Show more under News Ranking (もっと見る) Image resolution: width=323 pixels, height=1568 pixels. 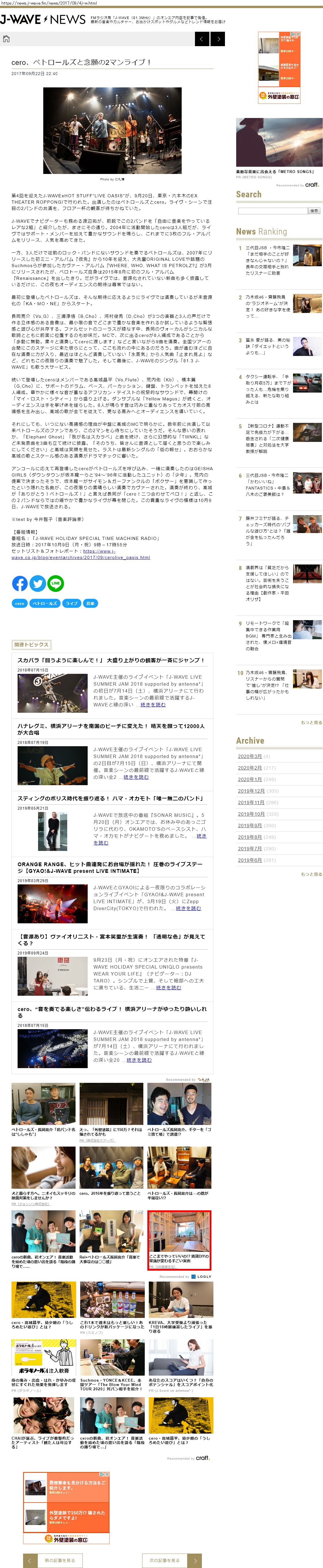point(311,723)
